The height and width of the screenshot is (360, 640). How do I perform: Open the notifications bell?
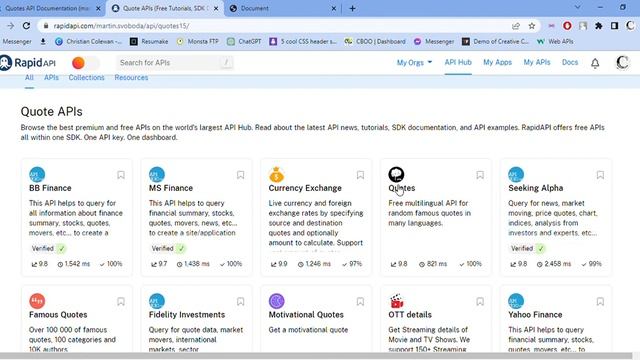(595, 63)
